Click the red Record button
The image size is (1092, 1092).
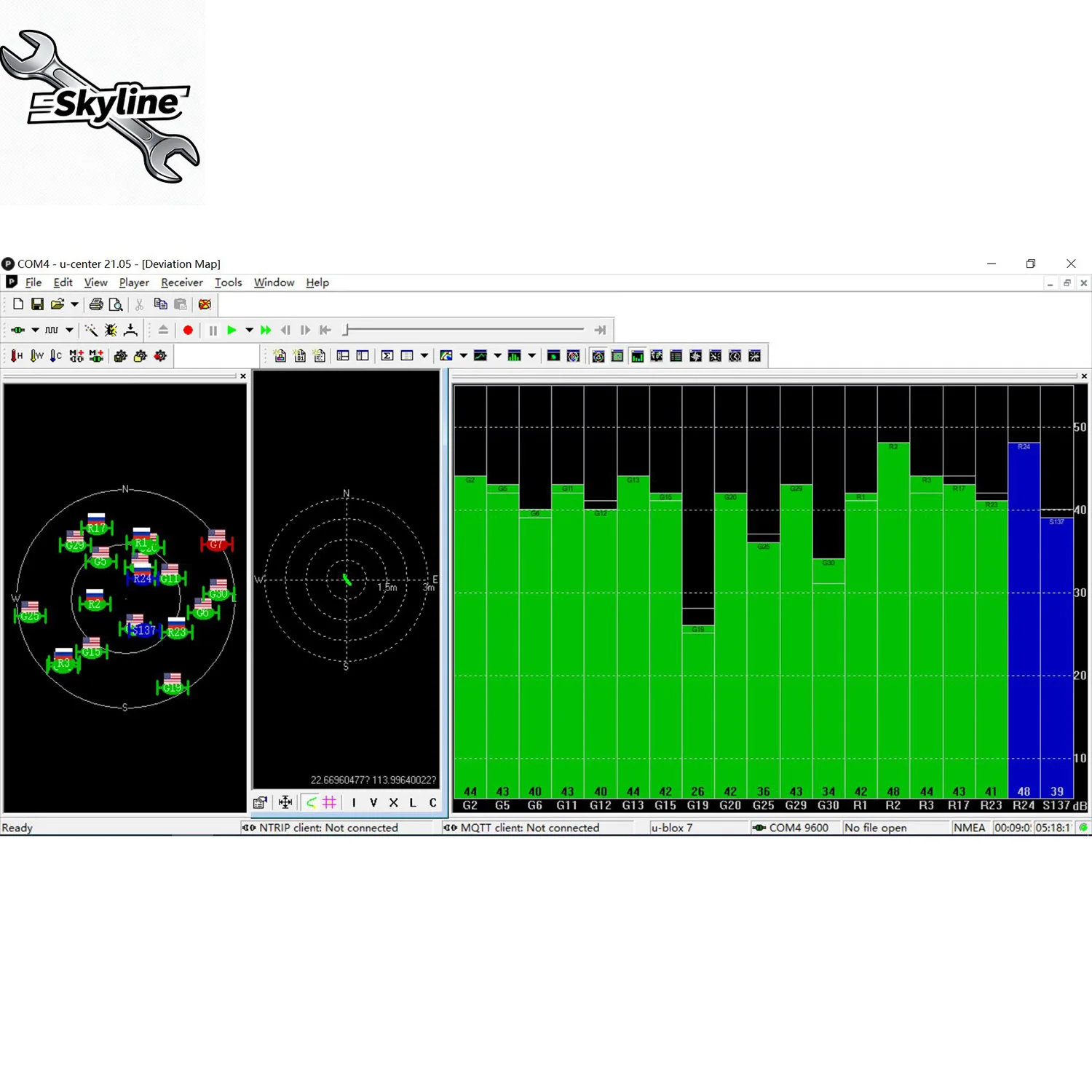[188, 330]
